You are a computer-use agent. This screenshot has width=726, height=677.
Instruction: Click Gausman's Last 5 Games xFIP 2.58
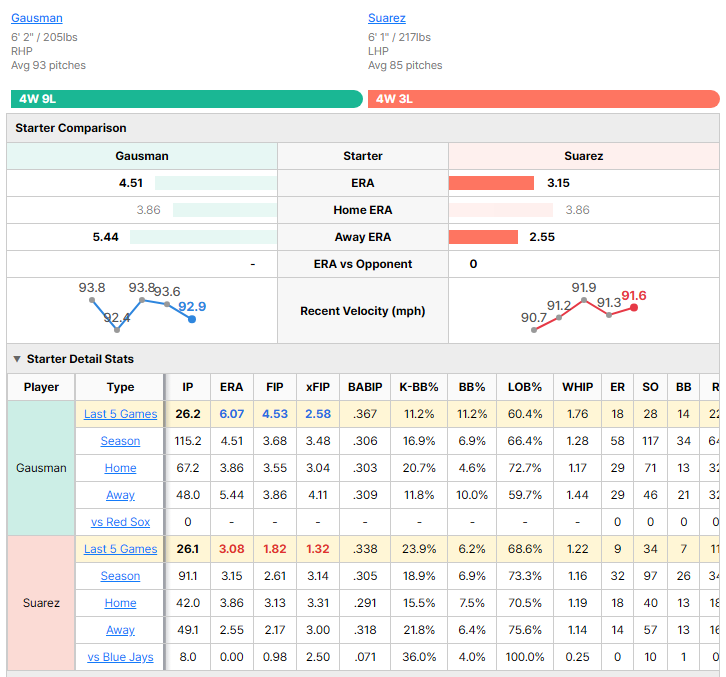(318, 414)
